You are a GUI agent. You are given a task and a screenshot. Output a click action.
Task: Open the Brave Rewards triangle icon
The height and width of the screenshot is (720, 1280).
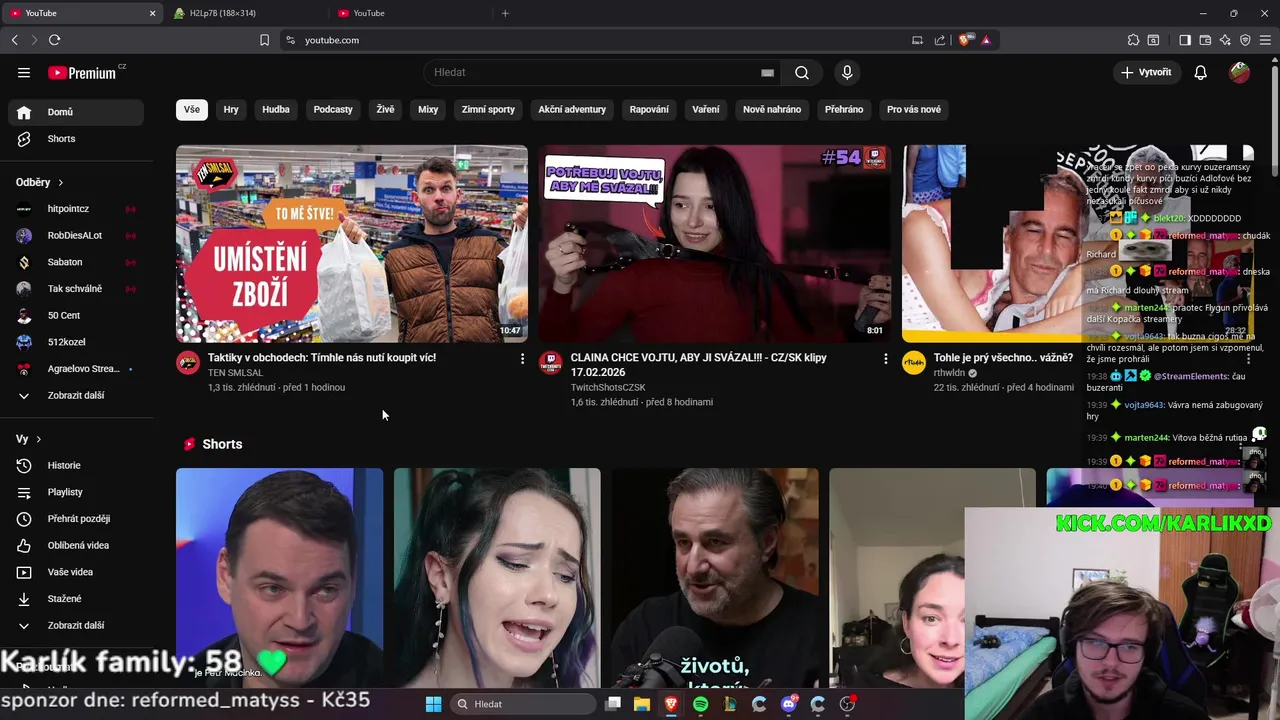click(986, 40)
